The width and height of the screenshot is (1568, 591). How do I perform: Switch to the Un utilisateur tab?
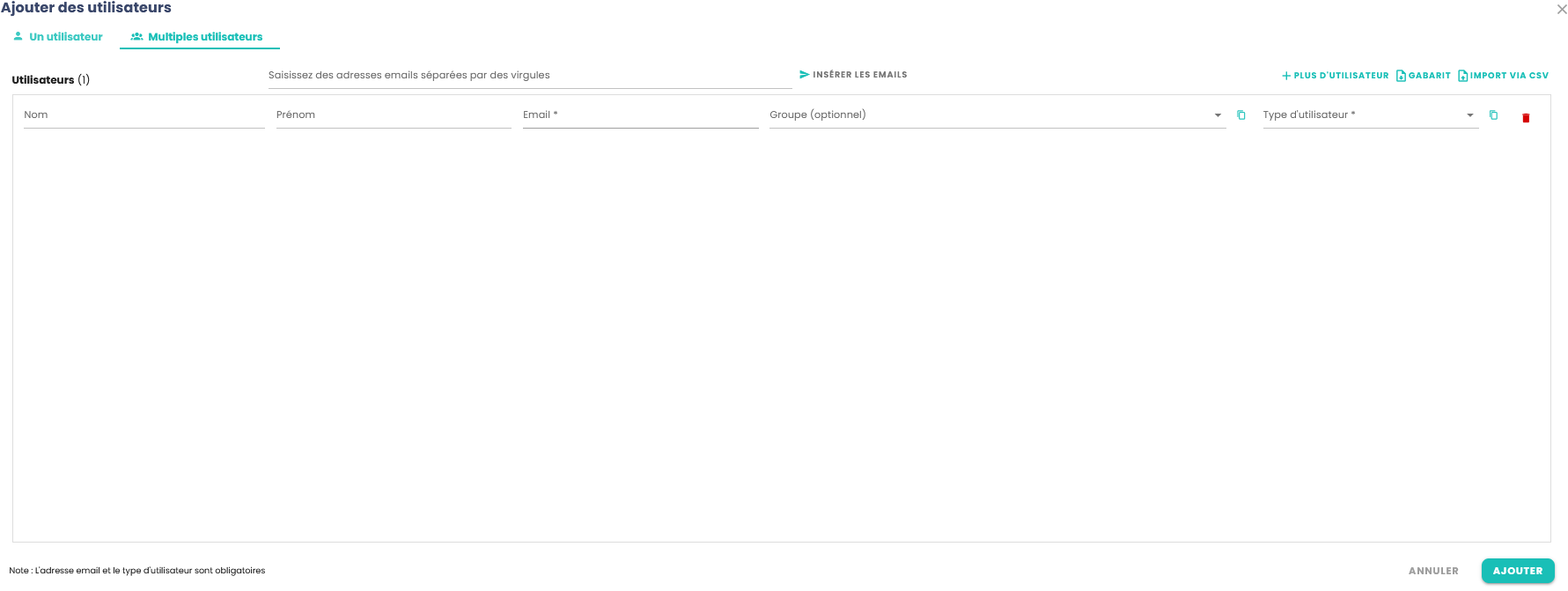tap(58, 37)
